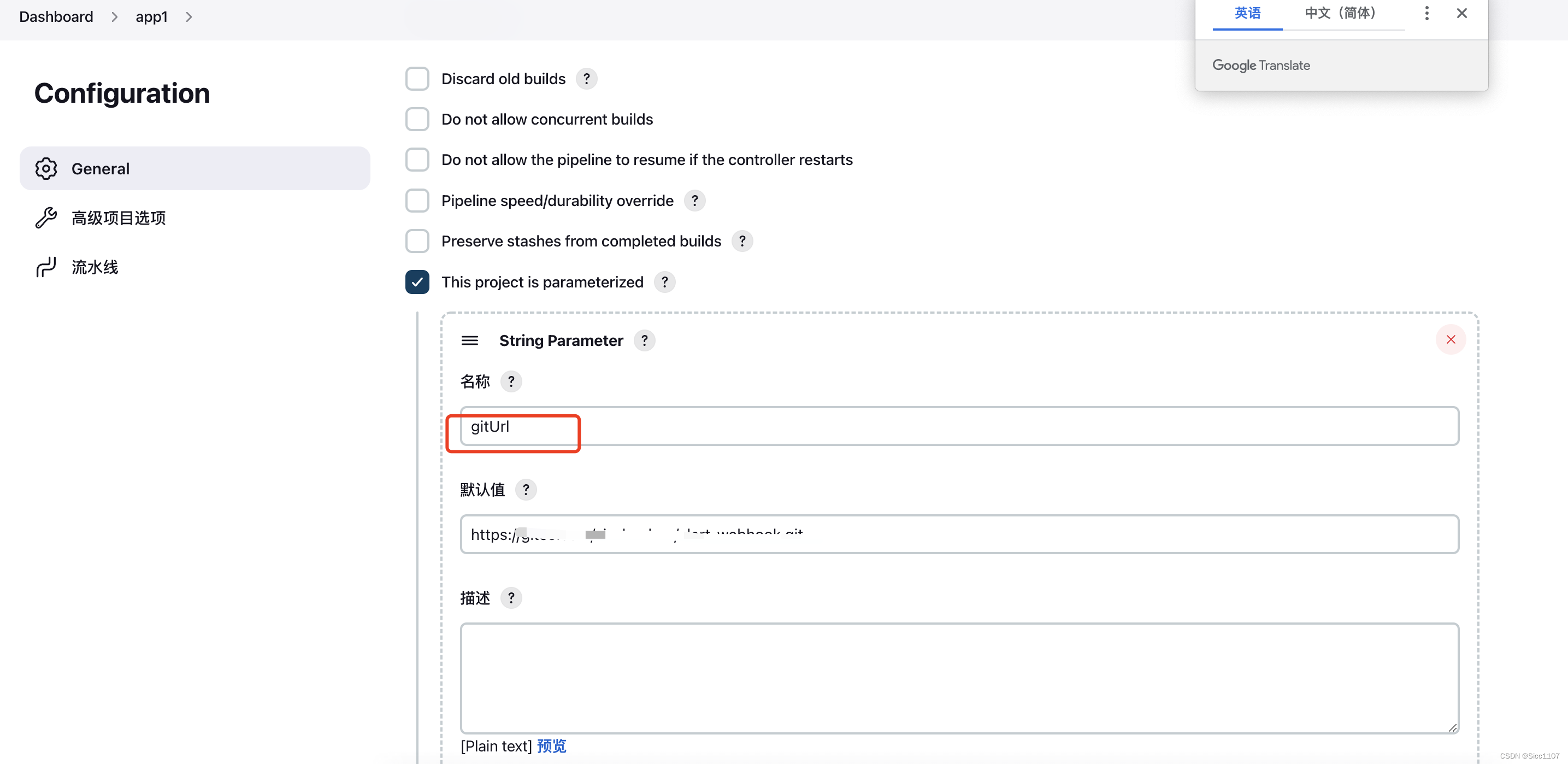Toggle Do not allow pipeline resume checkbox

coord(417,160)
